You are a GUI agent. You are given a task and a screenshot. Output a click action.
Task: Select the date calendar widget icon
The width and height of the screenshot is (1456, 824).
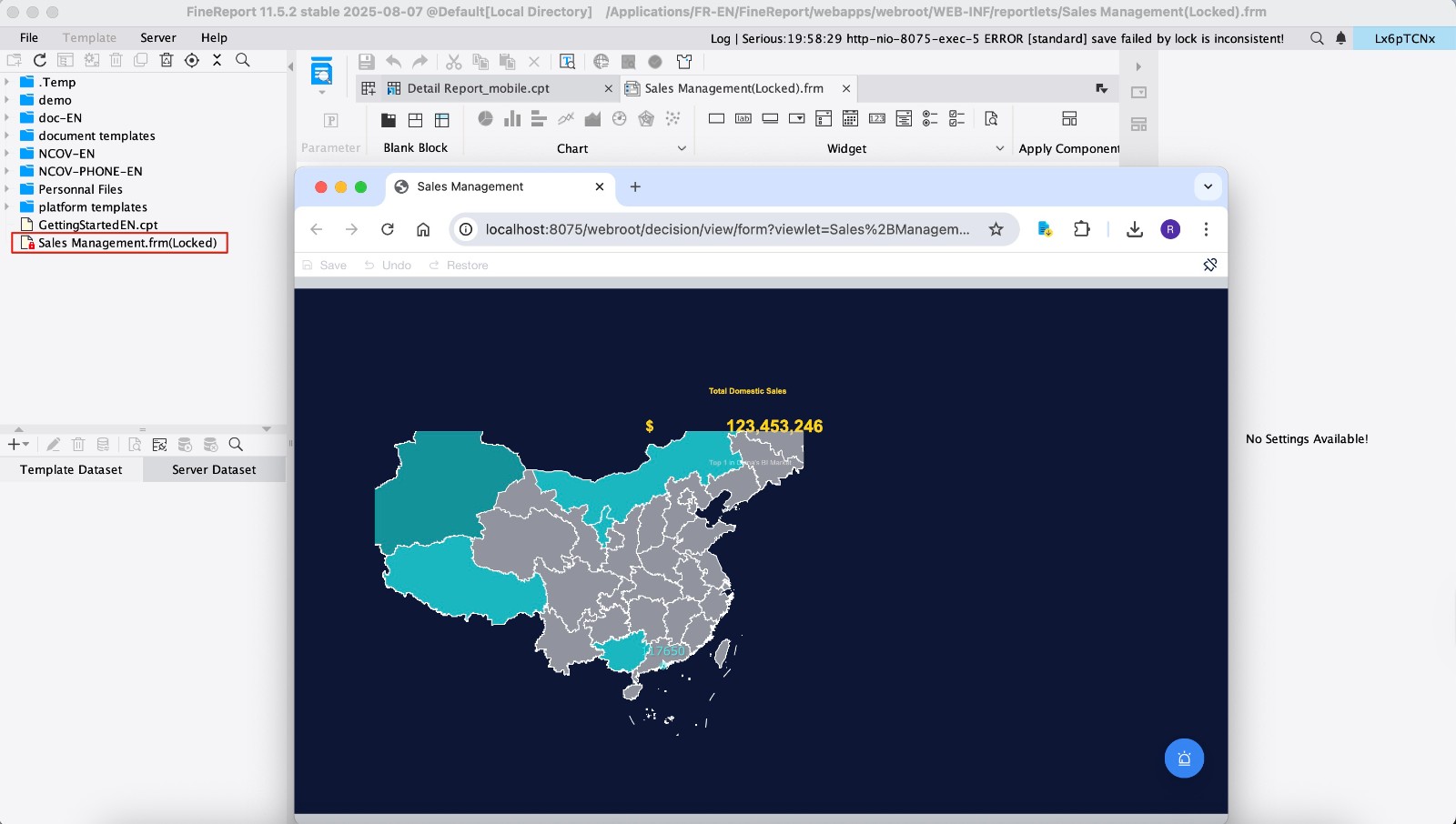[850, 119]
